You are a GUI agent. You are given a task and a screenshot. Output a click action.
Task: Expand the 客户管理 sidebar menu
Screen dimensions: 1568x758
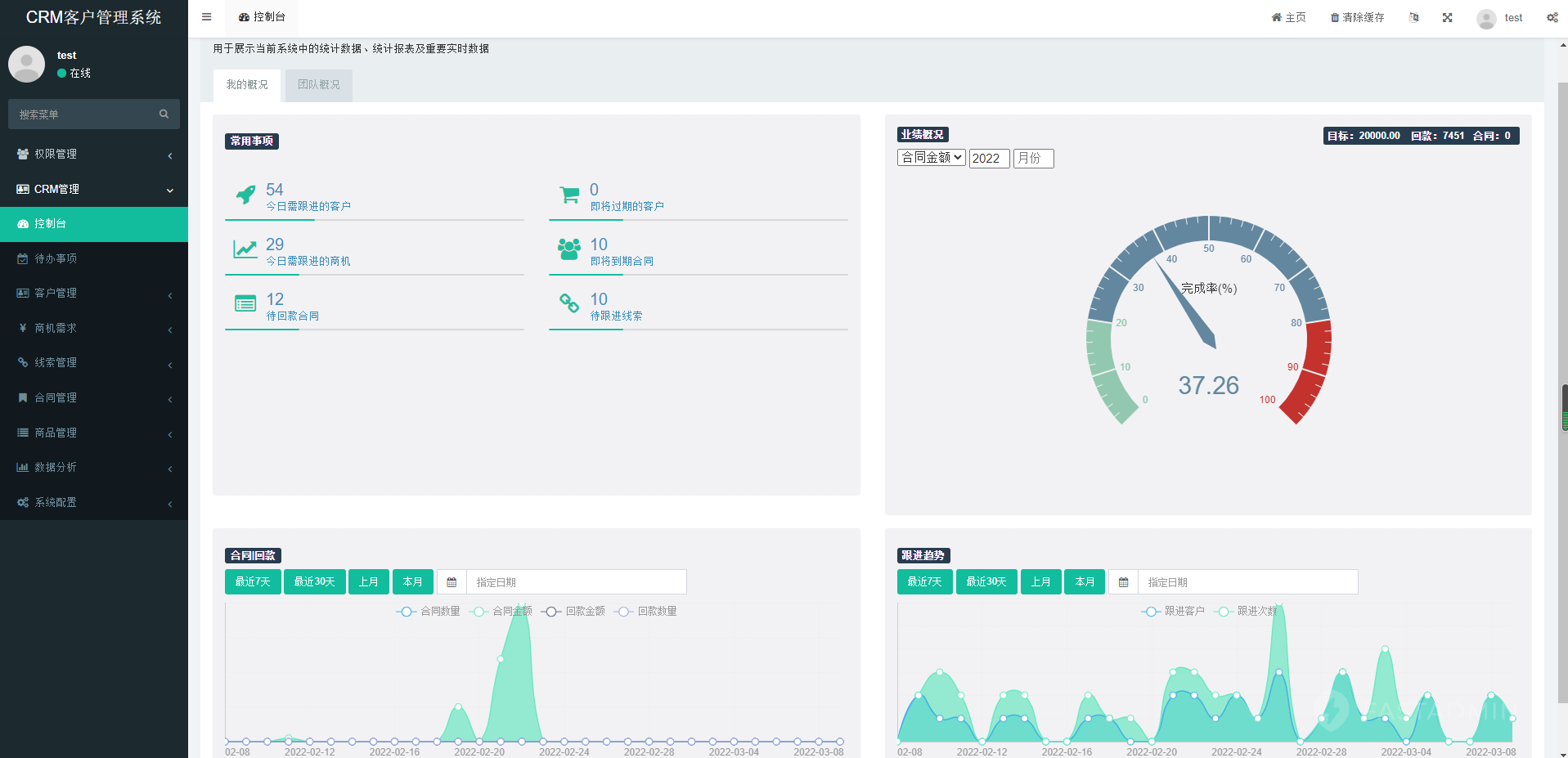click(94, 294)
